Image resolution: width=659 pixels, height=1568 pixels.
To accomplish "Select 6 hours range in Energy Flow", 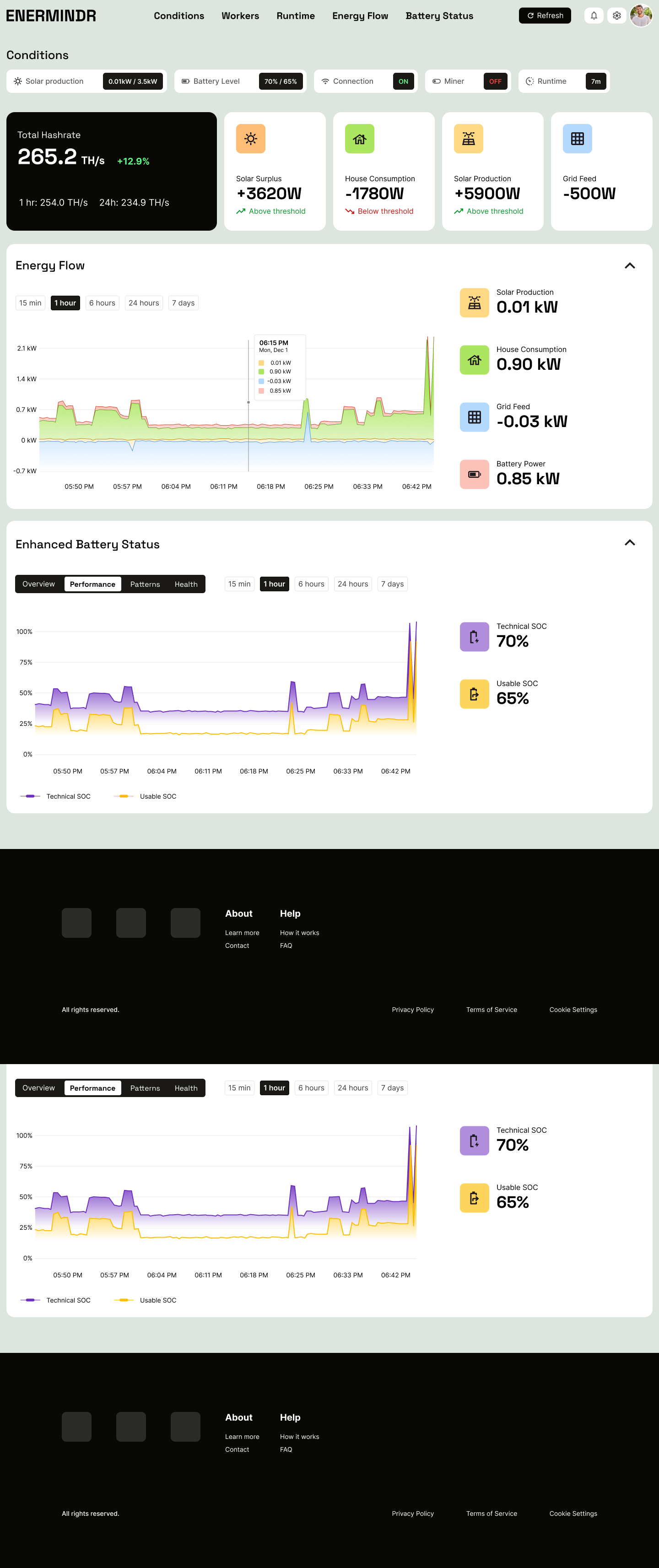I will [x=102, y=303].
